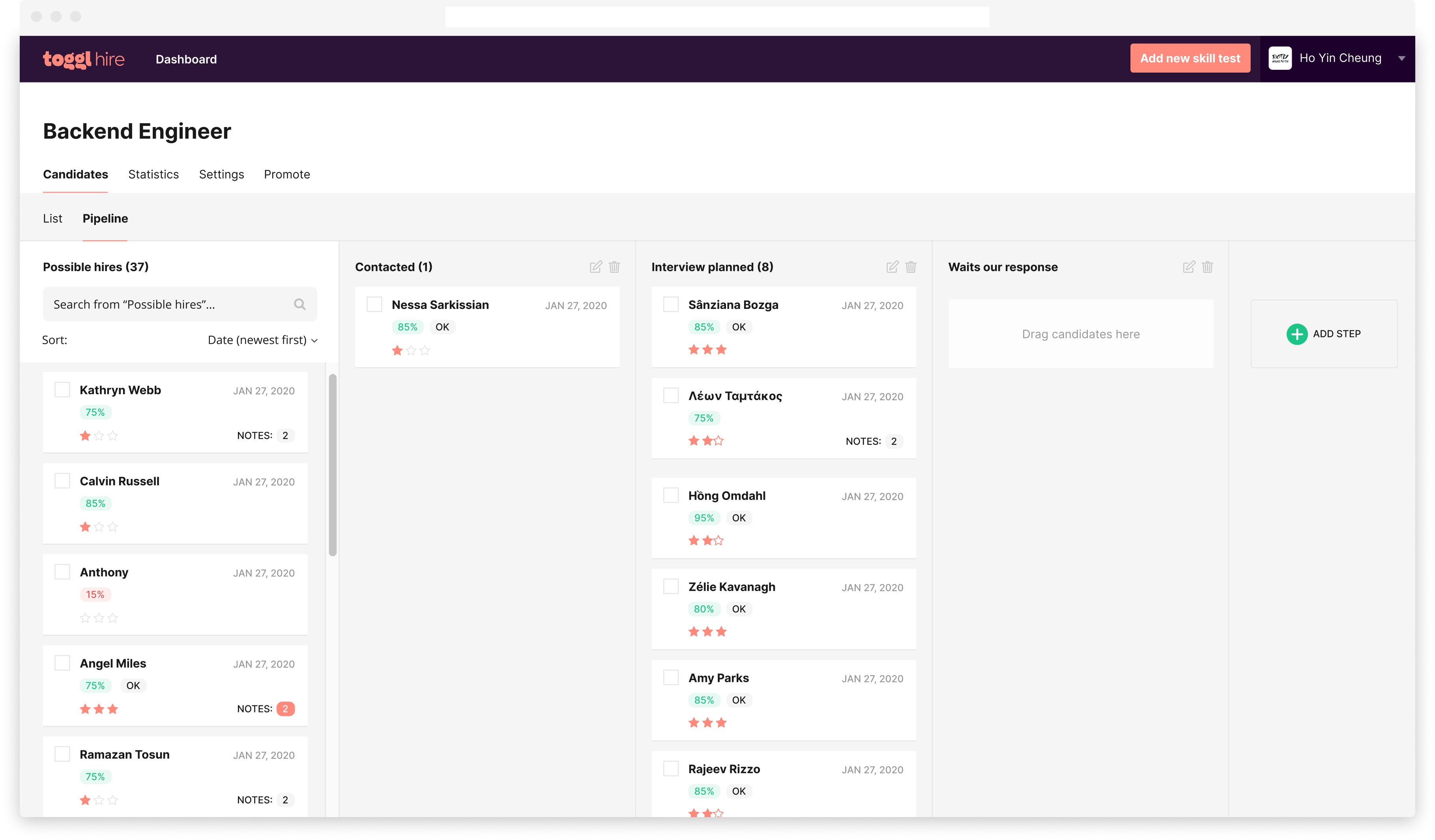Check Angel Miles' checkbox
This screenshot has width=1435, height=840.
point(62,663)
